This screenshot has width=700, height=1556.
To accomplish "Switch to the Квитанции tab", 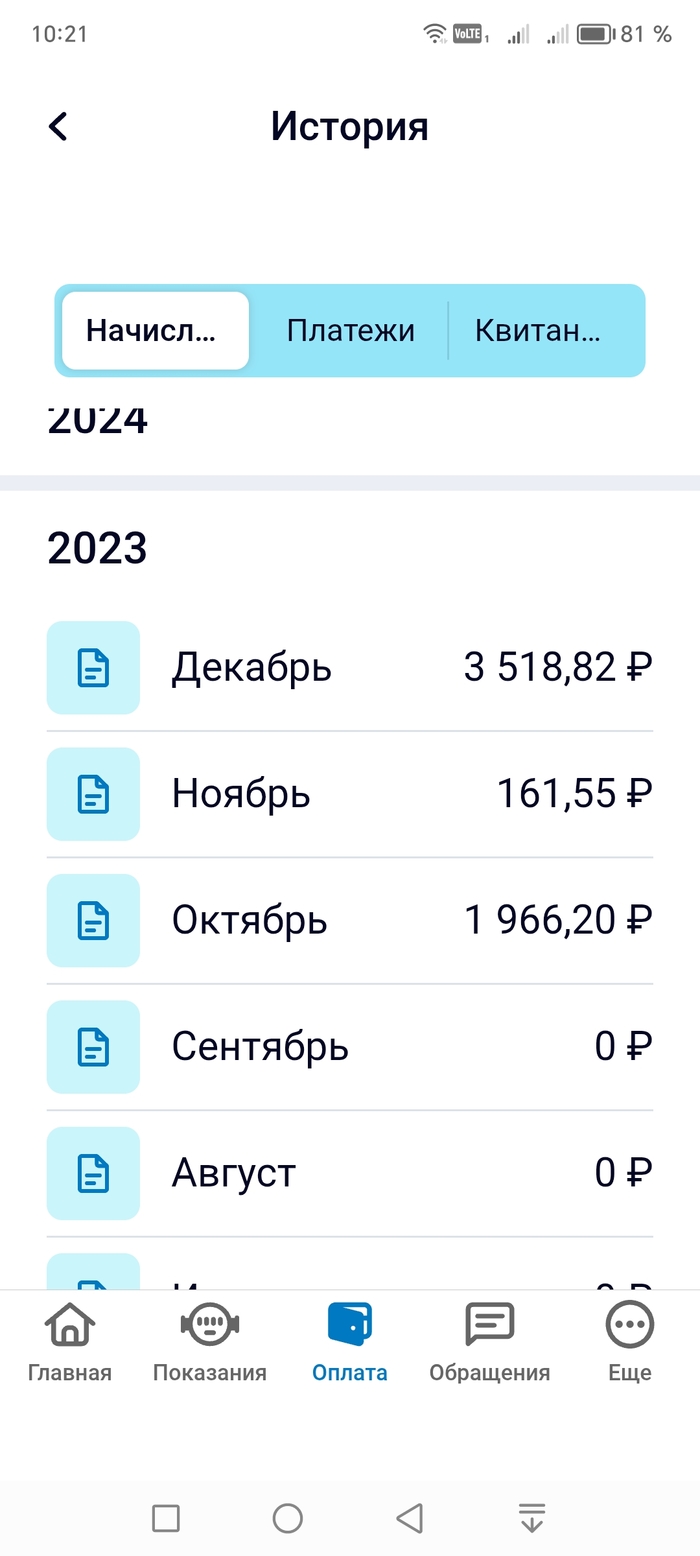I will coord(538,331).
